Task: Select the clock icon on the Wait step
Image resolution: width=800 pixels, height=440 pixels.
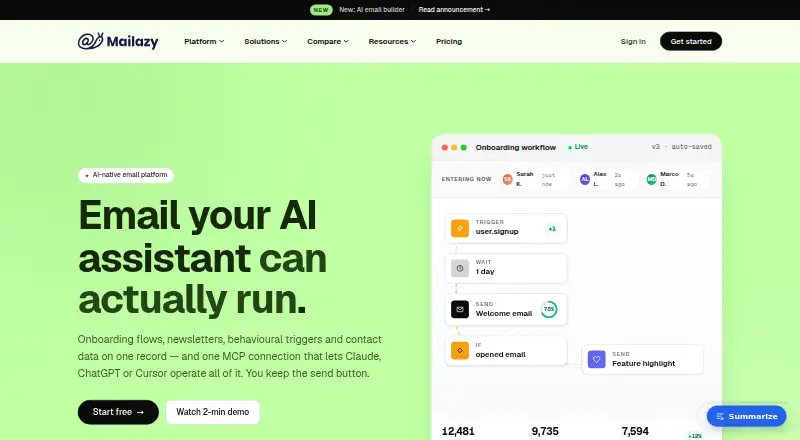Action: [460, 268]
